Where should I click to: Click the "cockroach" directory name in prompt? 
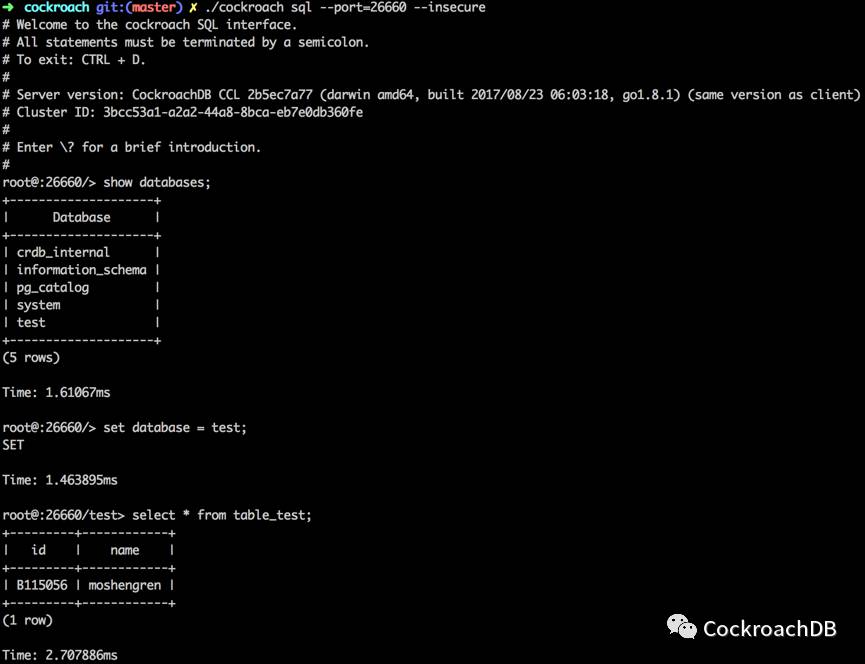click(x=56, y=7)
